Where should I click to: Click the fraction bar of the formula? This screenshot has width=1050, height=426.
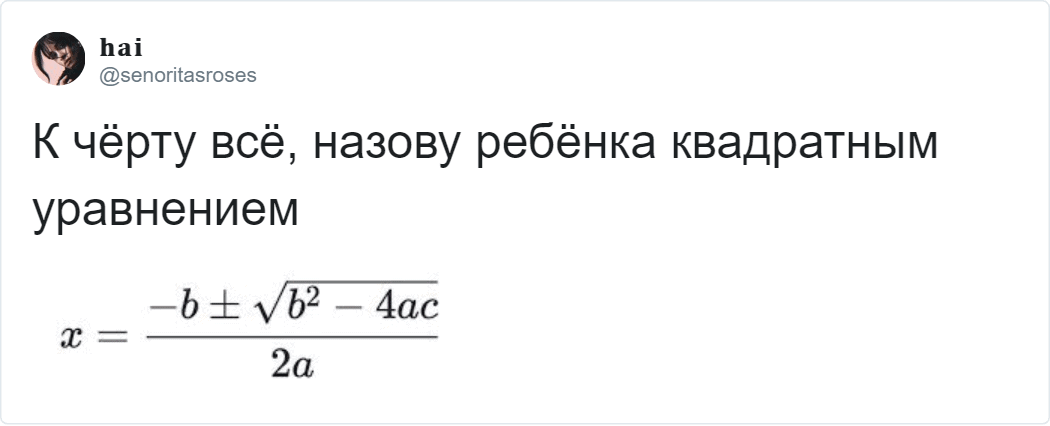click(292, 336)
